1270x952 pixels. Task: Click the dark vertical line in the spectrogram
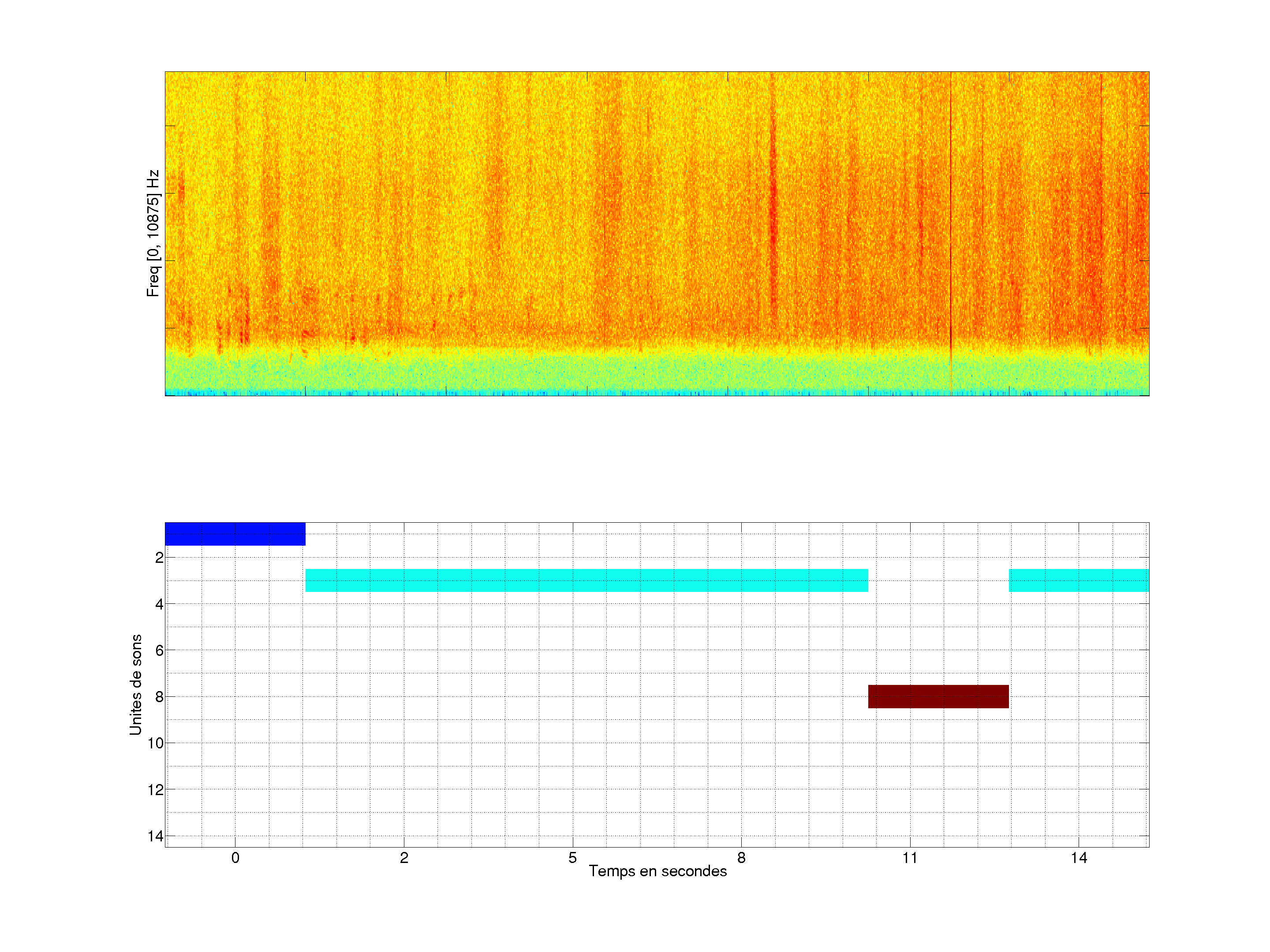point(951,230)
